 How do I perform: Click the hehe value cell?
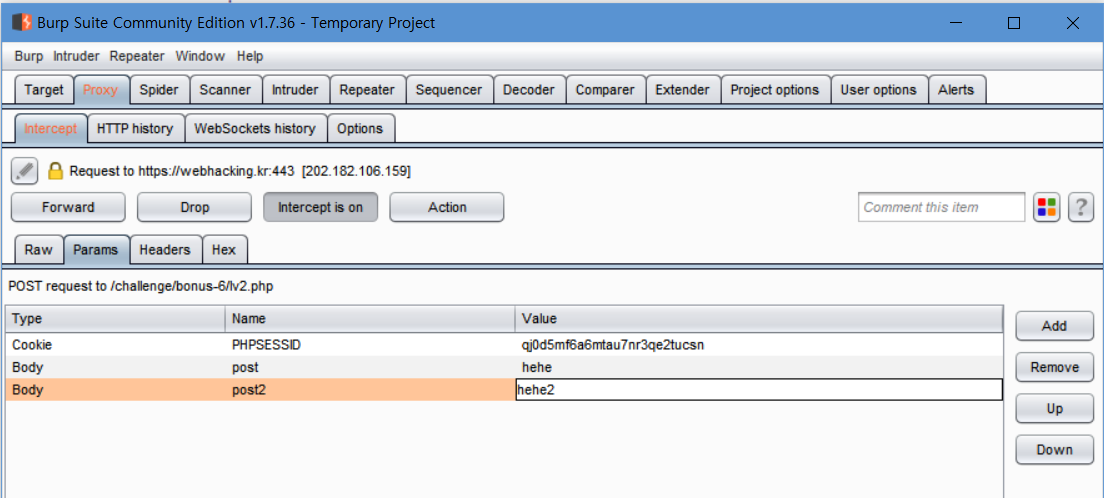(759, 368)
